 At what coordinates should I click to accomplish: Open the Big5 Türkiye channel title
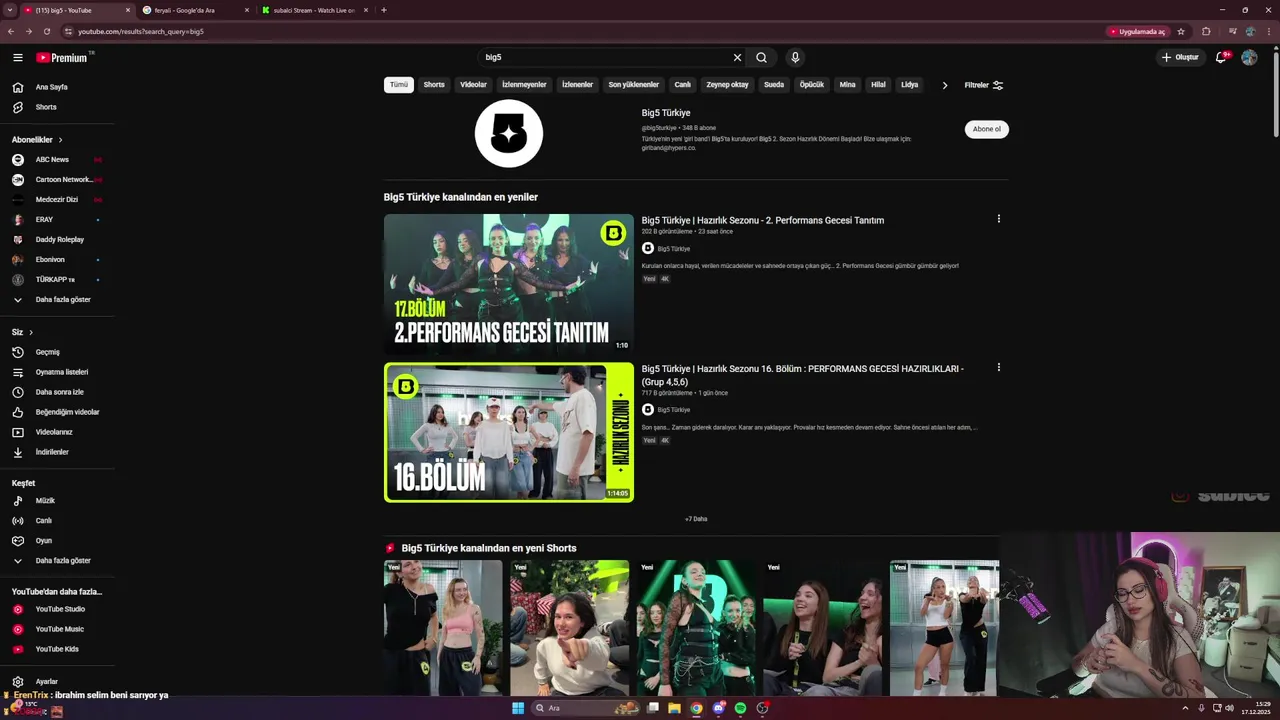click(666, 113)
